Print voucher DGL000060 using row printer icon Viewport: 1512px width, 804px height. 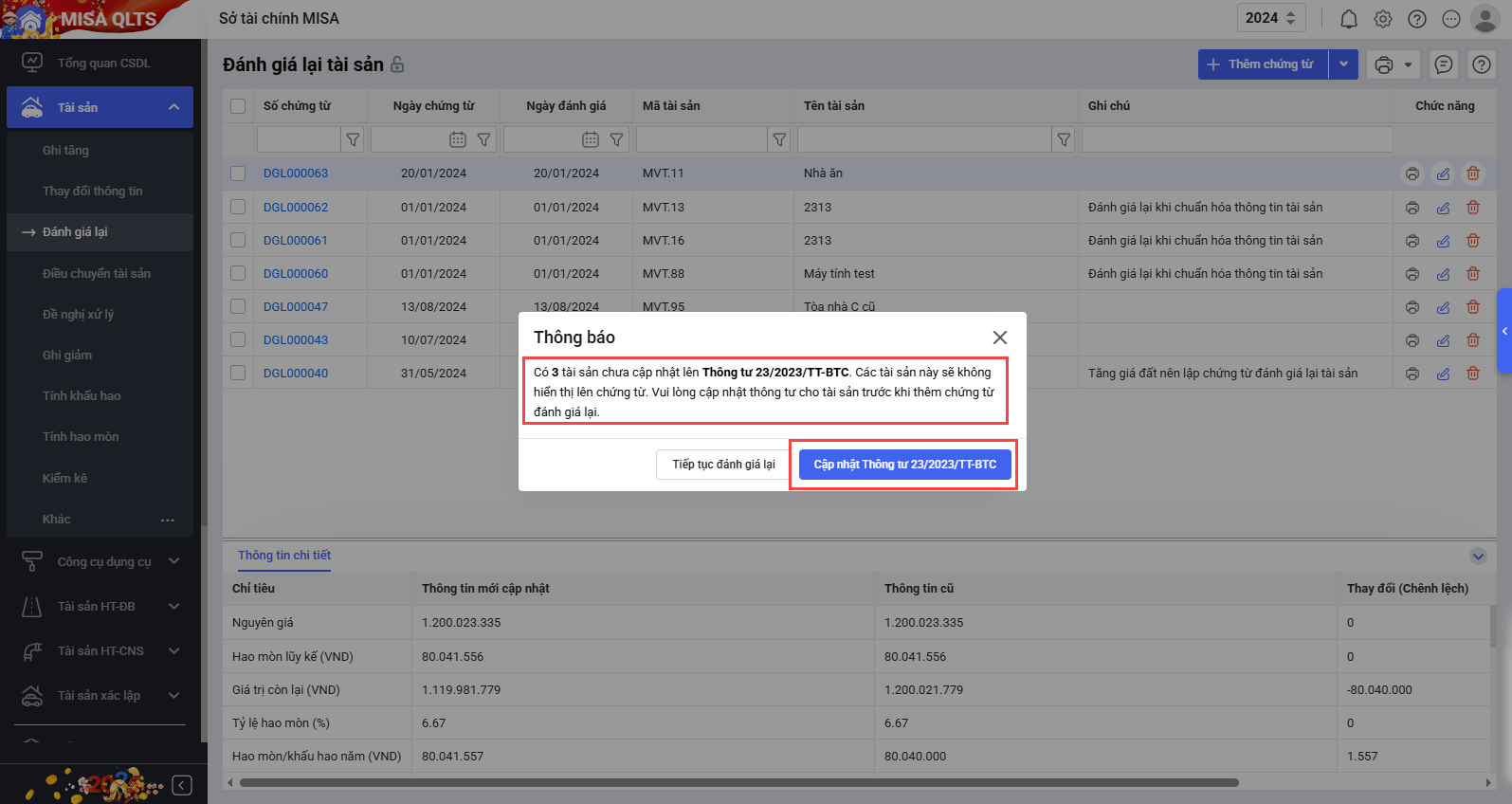point(1412,274)
